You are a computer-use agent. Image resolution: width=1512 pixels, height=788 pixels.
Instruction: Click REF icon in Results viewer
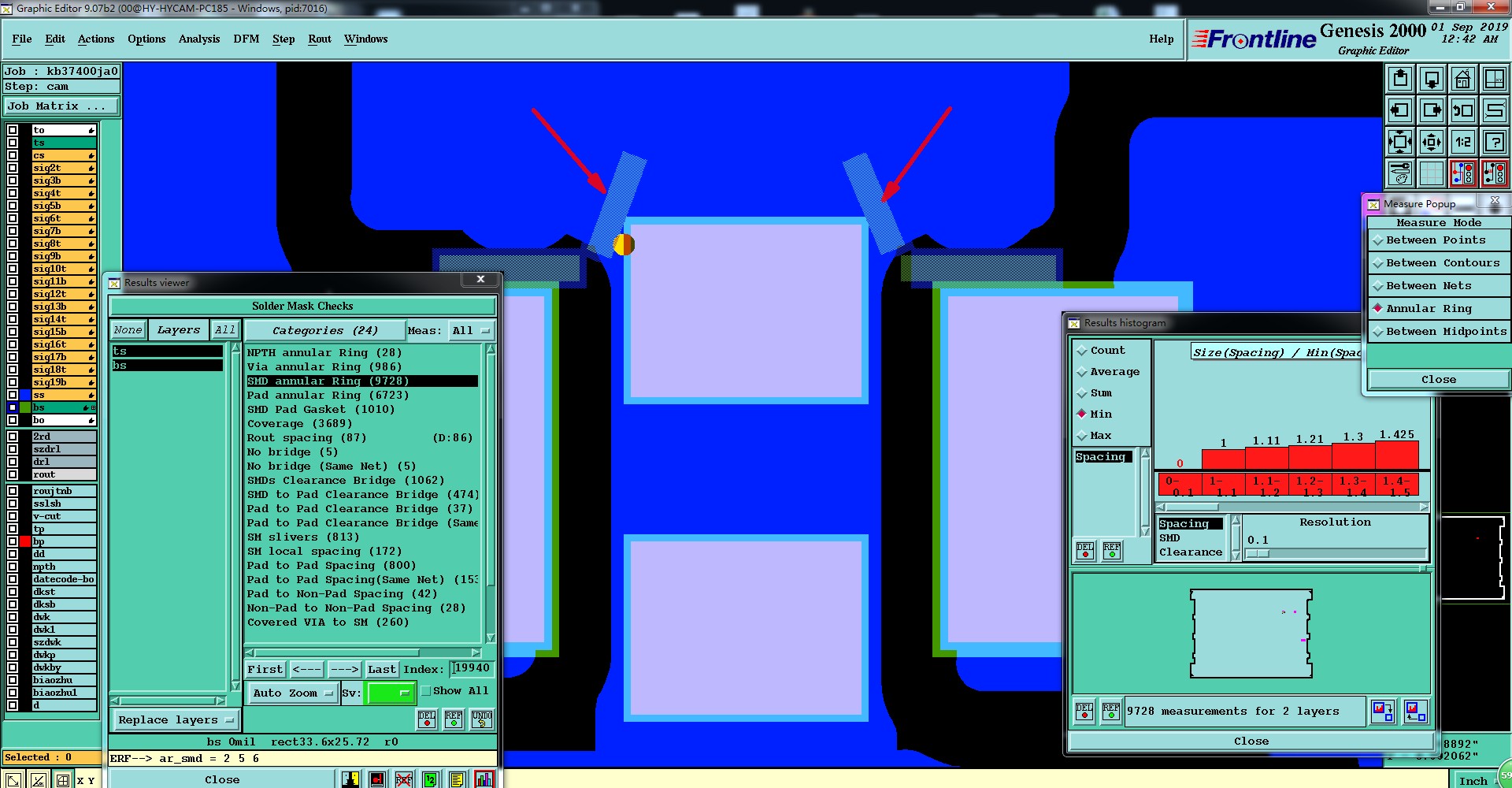[x=454, y=719]
